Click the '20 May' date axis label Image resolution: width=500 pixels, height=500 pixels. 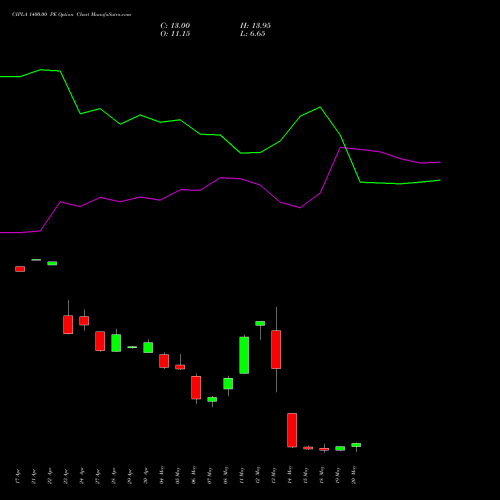(x=354, y=476)
